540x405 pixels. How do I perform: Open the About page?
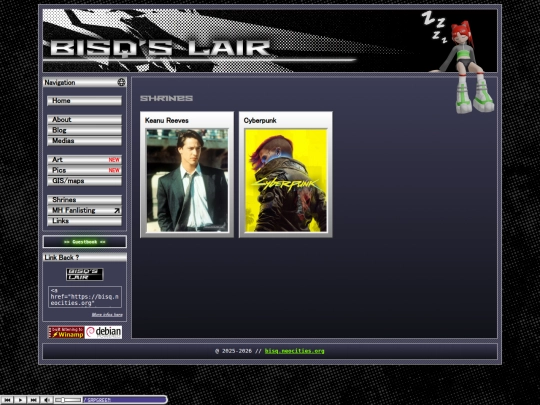pos(84,120)
